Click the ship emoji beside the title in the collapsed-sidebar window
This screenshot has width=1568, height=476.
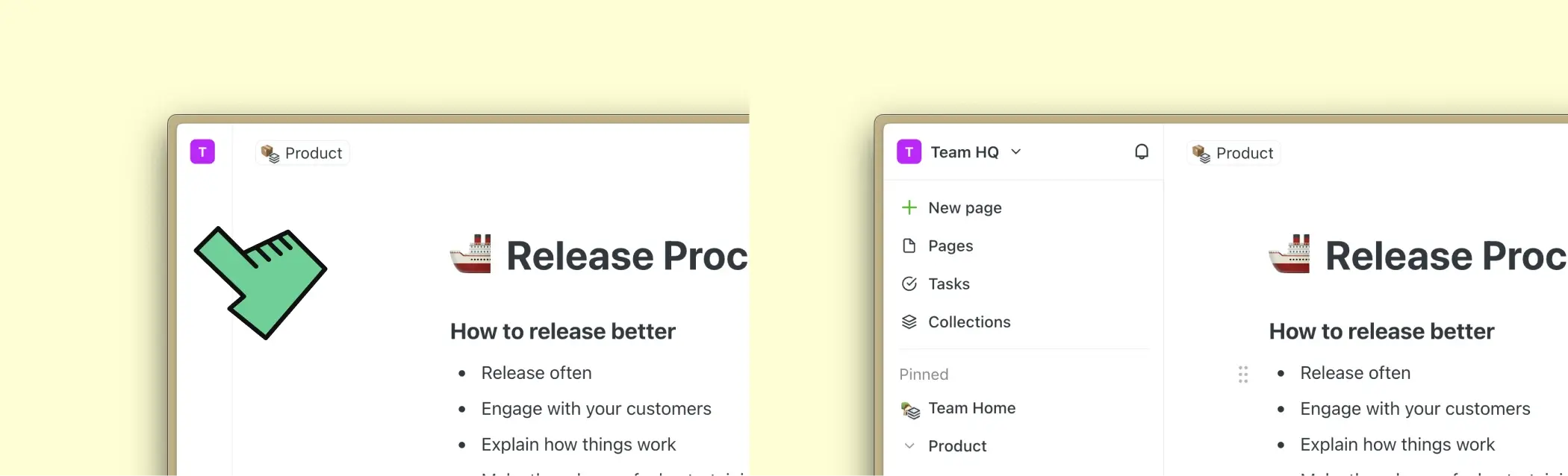pyautogui.click(x=470, y=254)
